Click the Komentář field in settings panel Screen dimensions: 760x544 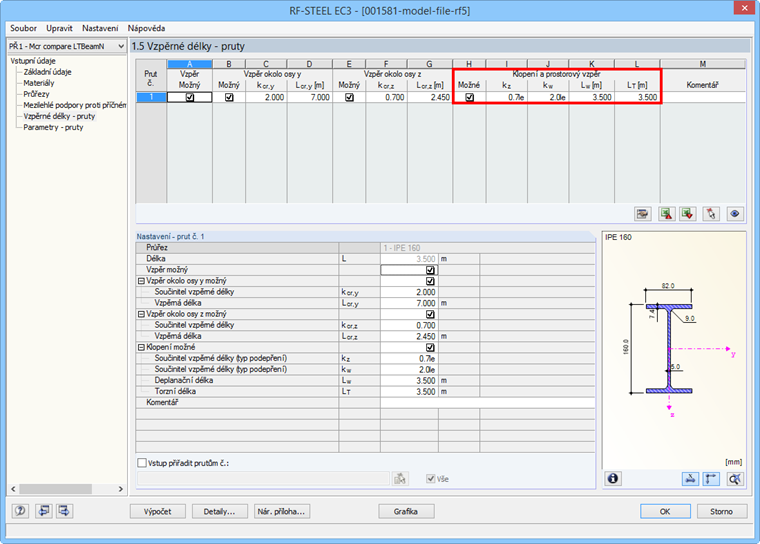click(488, 402)
